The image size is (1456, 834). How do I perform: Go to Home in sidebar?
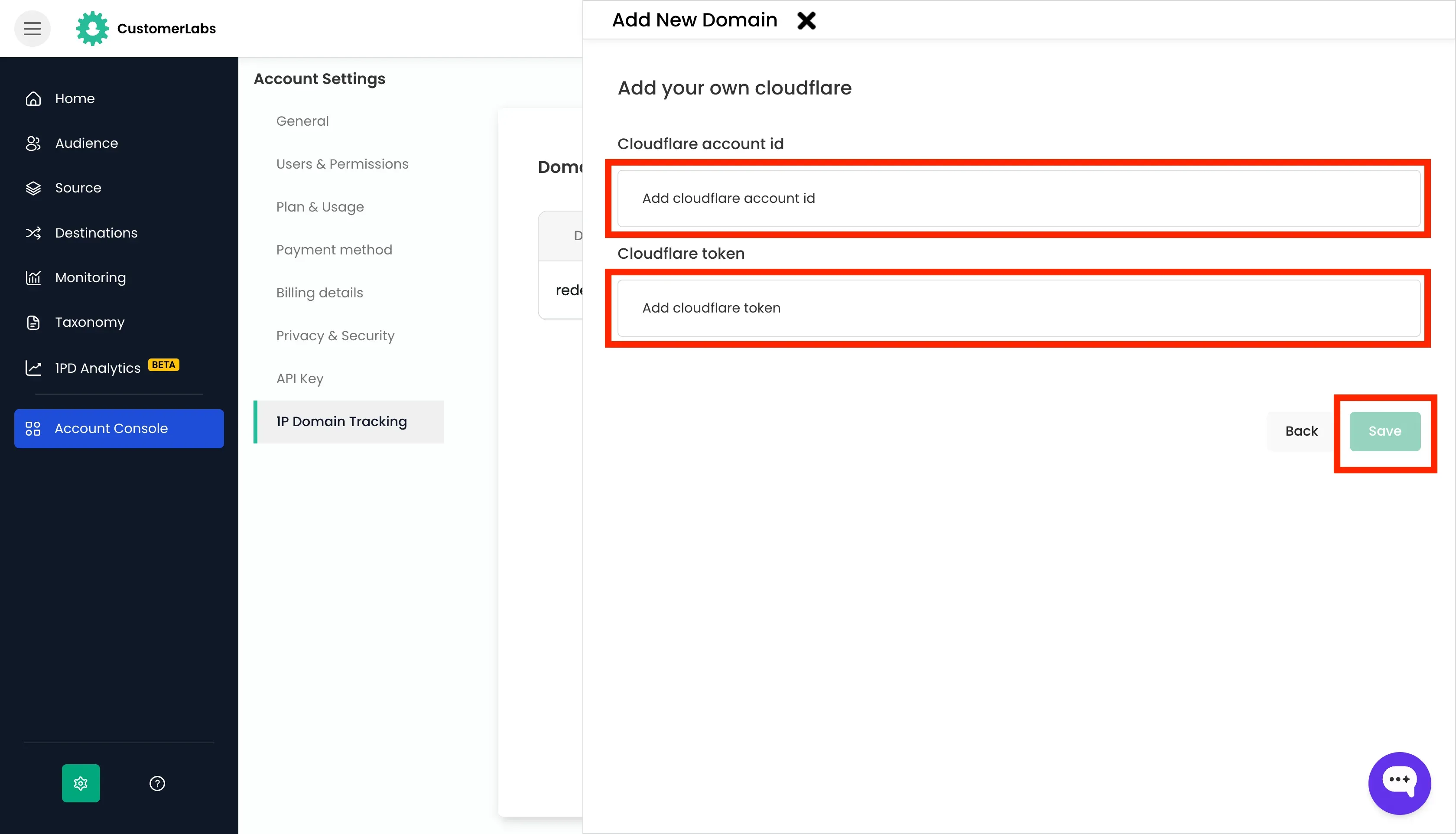coord(75,98)
